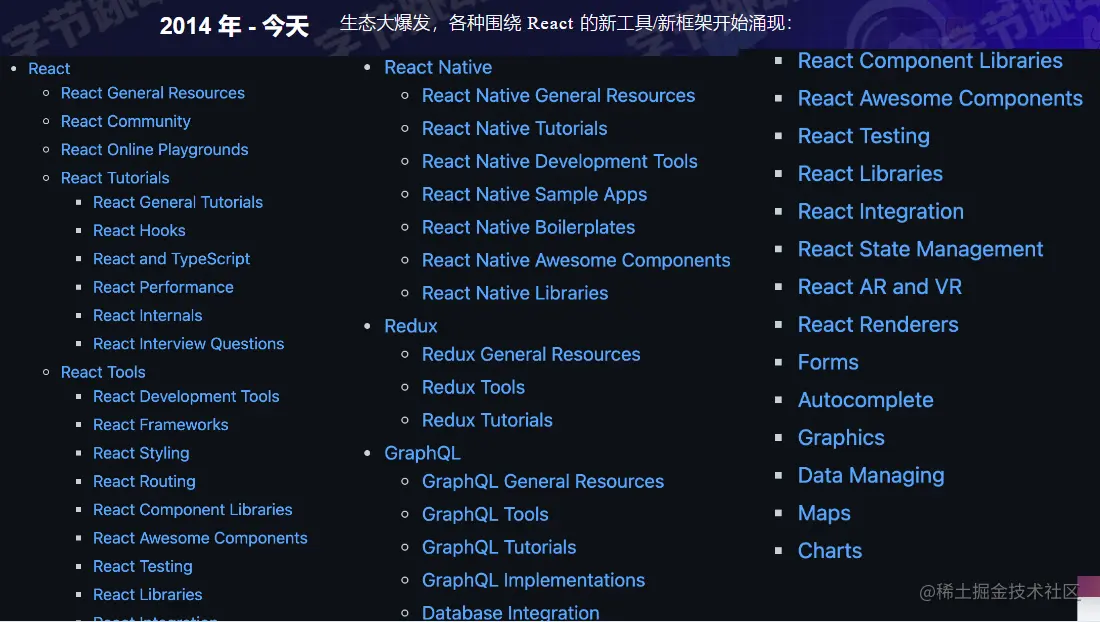Go to React Routing link
This screenshot has width=1100, height=622.
(x=145, y=482)
